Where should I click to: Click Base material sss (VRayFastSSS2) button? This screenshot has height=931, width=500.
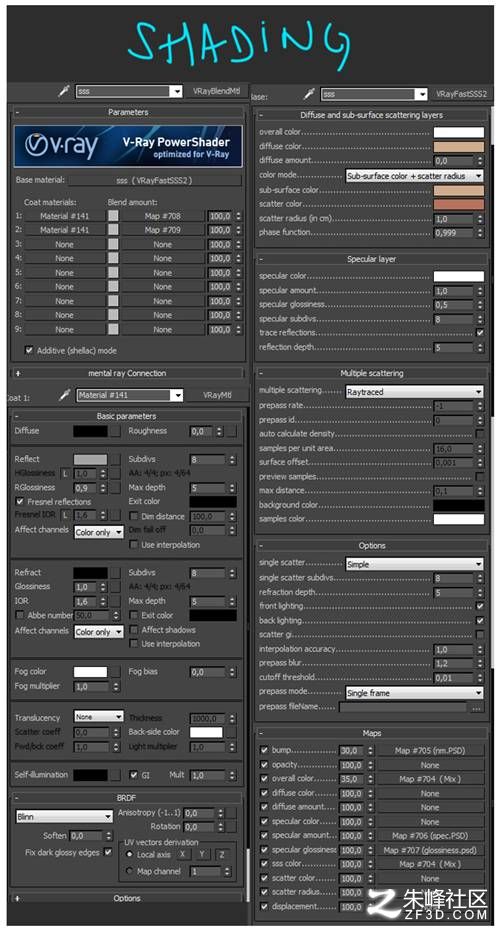tap(154, 180)
